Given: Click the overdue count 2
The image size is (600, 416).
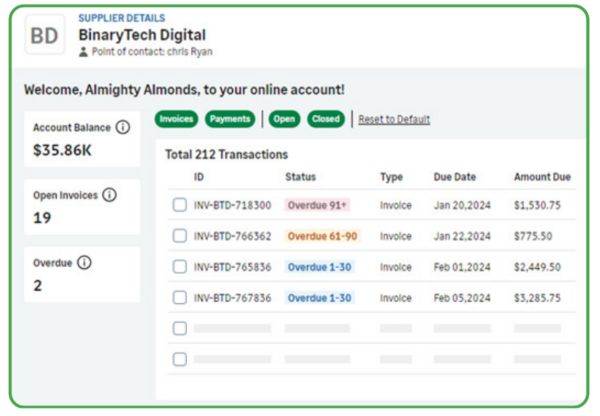Looking at the screenshot, I should (38, 286).
